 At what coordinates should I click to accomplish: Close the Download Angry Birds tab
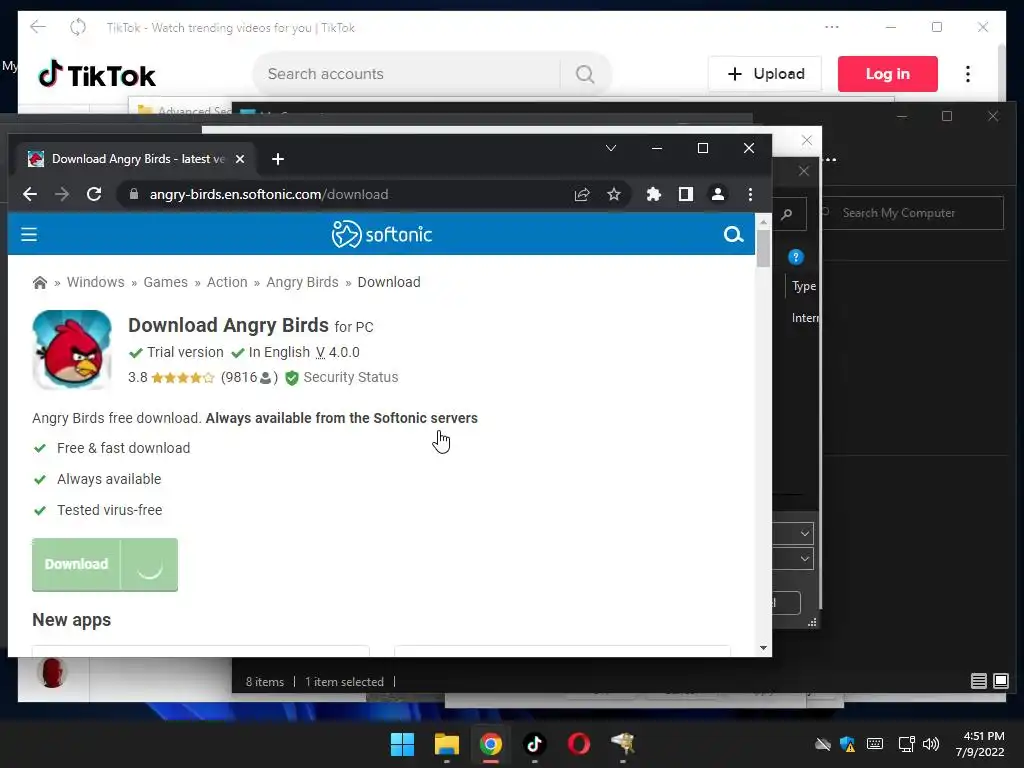(x=240, y=159)
